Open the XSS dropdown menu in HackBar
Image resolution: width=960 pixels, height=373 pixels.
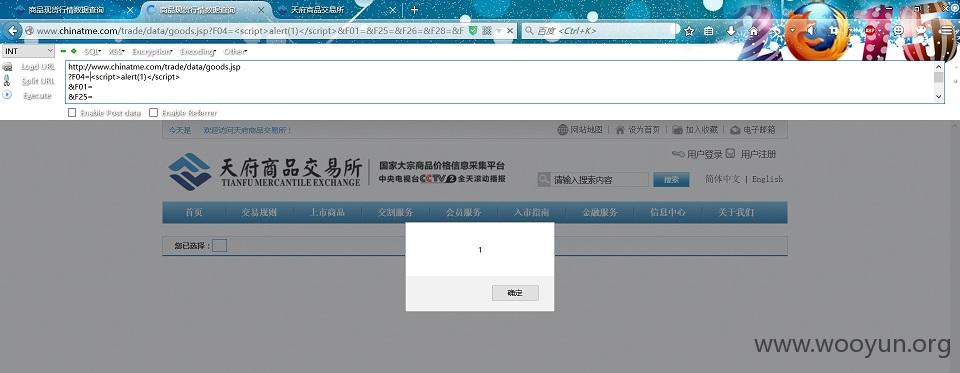coord(116,51)
